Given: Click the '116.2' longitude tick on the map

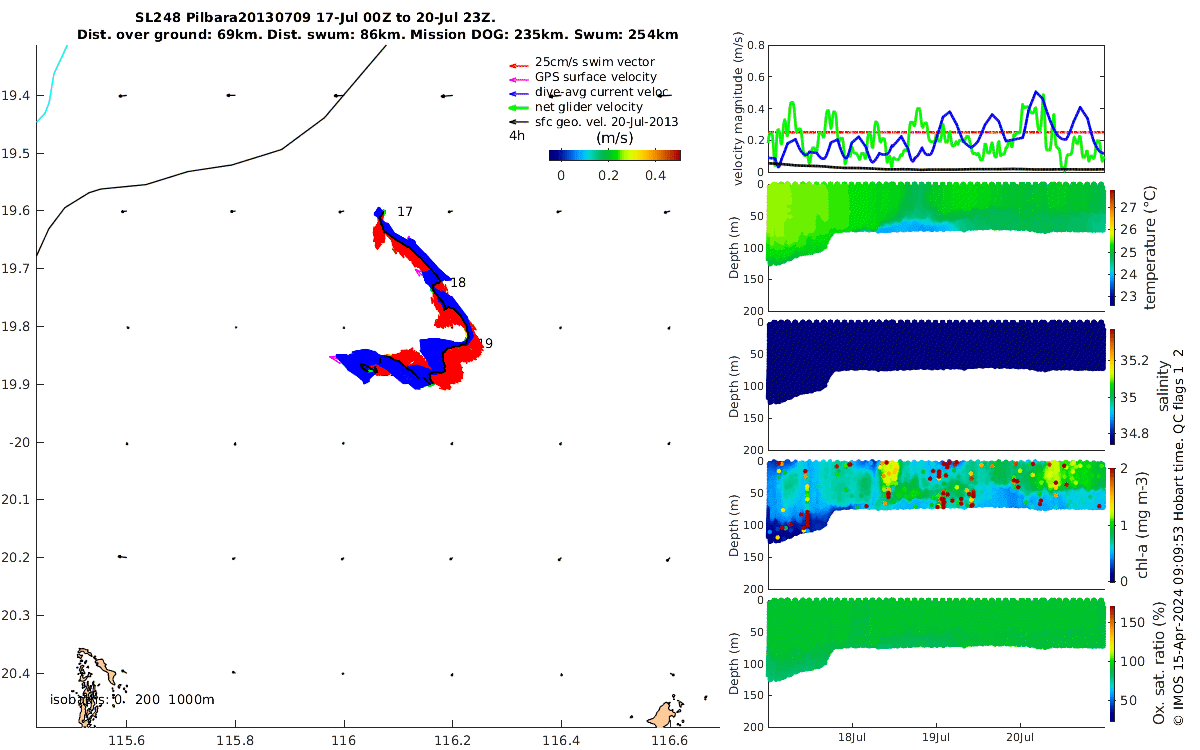Looking at the screenshot, I should tap(452, 741).
